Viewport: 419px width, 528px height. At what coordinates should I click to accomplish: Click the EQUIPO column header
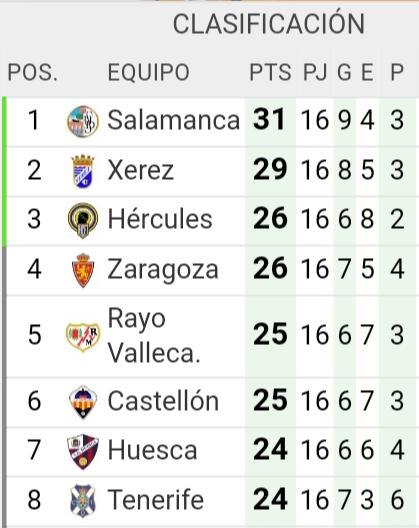click(x=149, y=72)
